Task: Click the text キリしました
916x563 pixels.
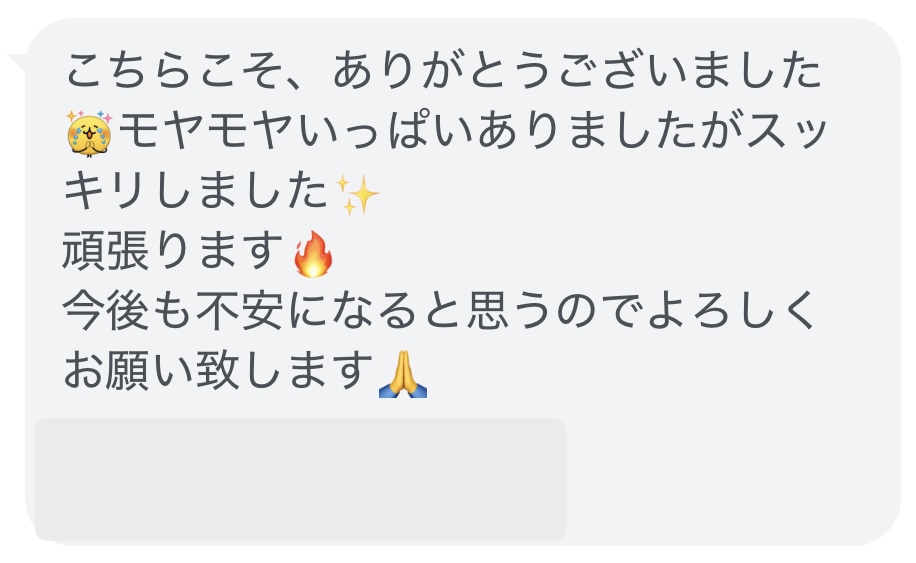Action: 195,192
